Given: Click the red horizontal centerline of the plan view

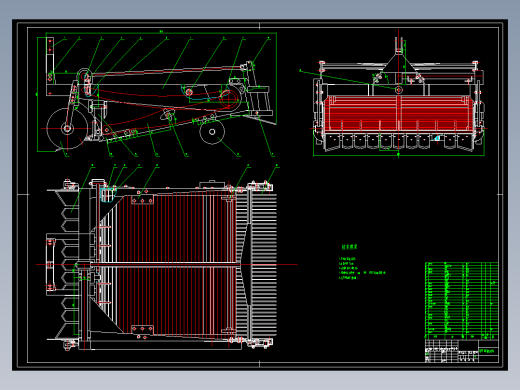Looking at the screenshot, I should click(167, 265).
